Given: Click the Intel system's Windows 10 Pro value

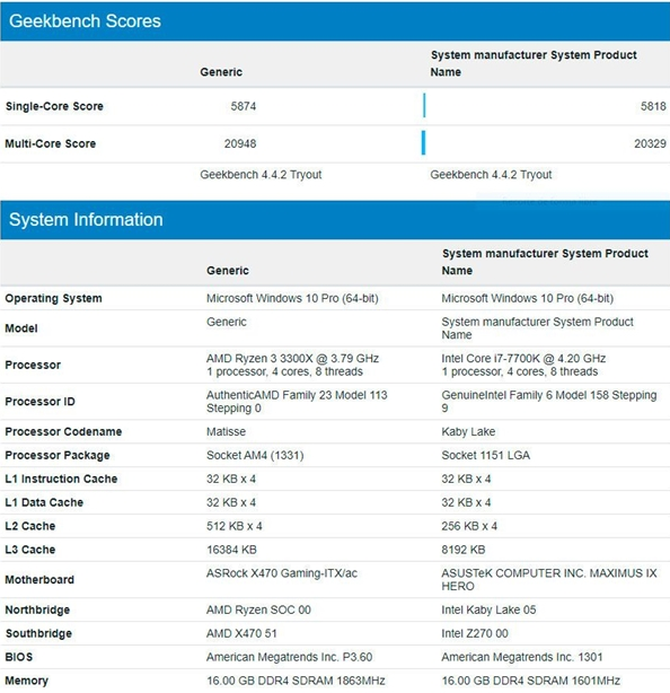Looking at the screenshot, I should coord(527,298).
